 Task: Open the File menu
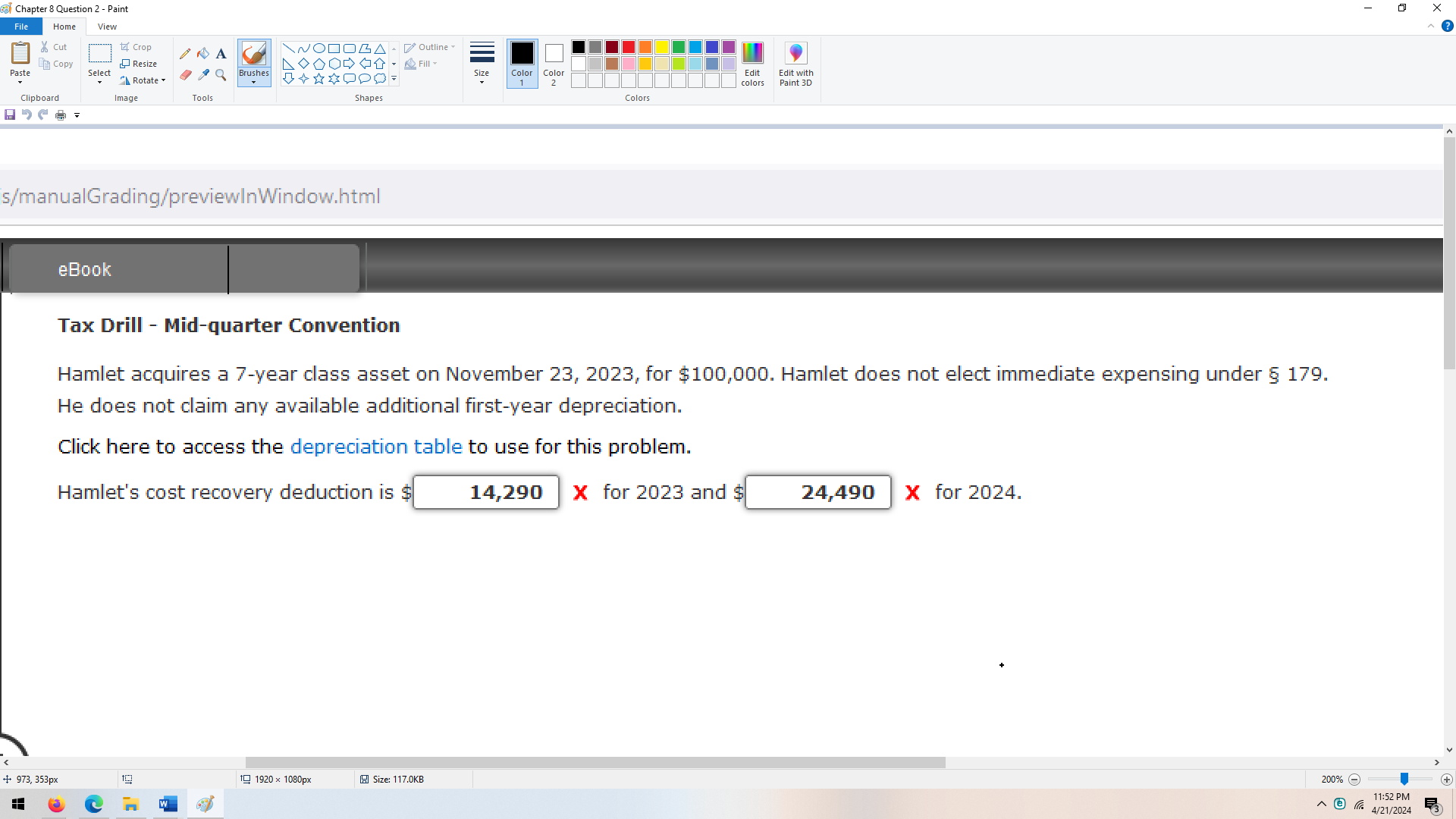click(21, 27)
